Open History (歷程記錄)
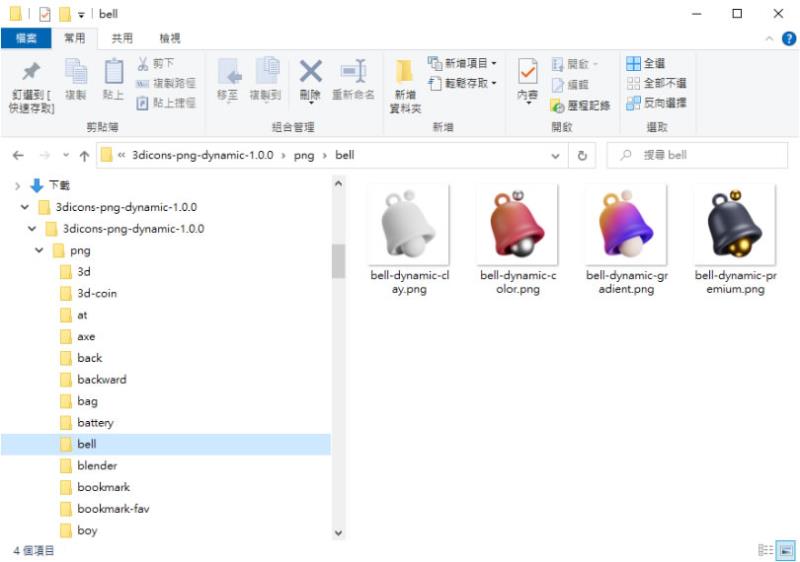 (581, 106)
